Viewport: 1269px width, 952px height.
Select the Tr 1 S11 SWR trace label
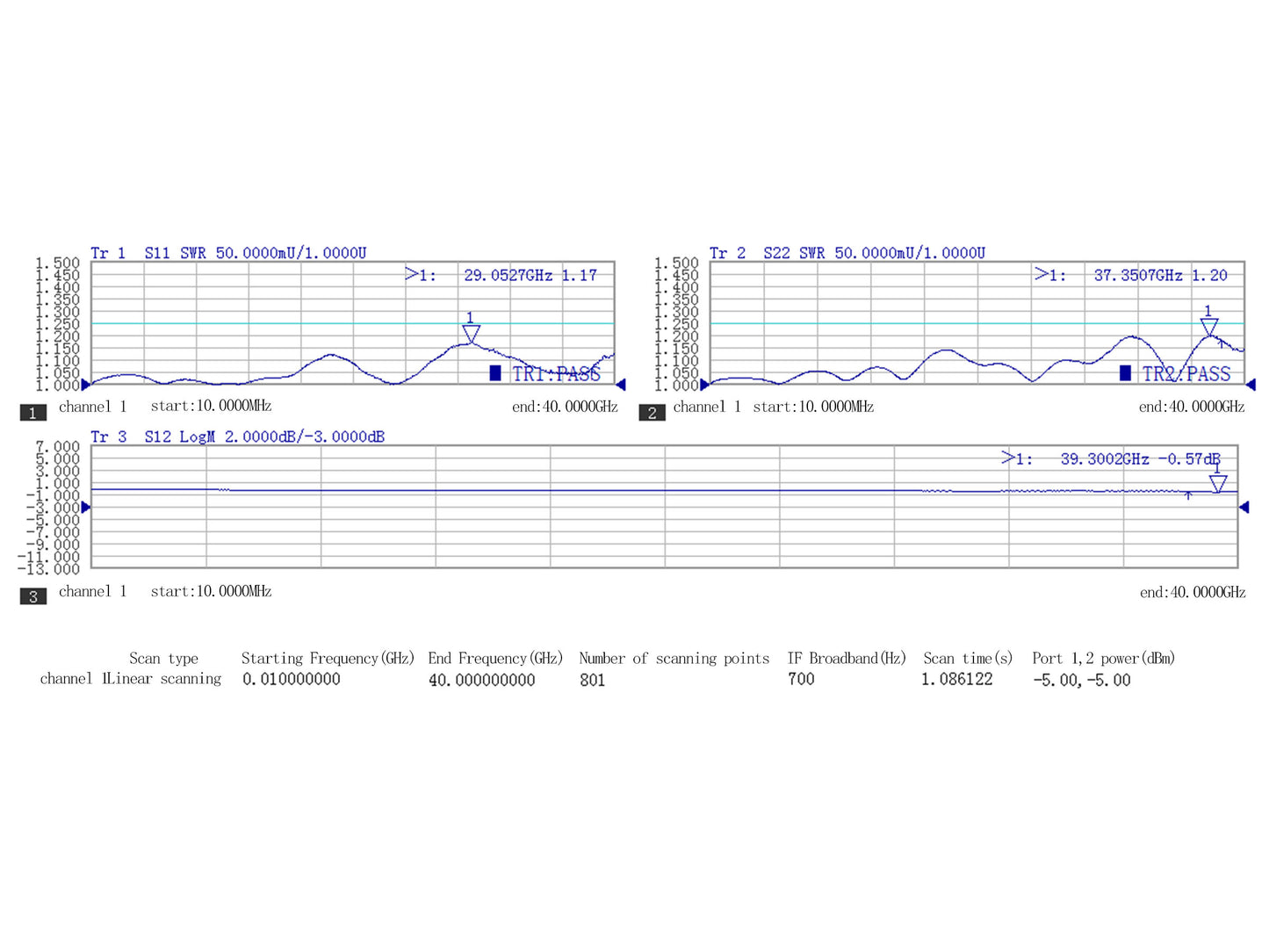coord(228,253)
